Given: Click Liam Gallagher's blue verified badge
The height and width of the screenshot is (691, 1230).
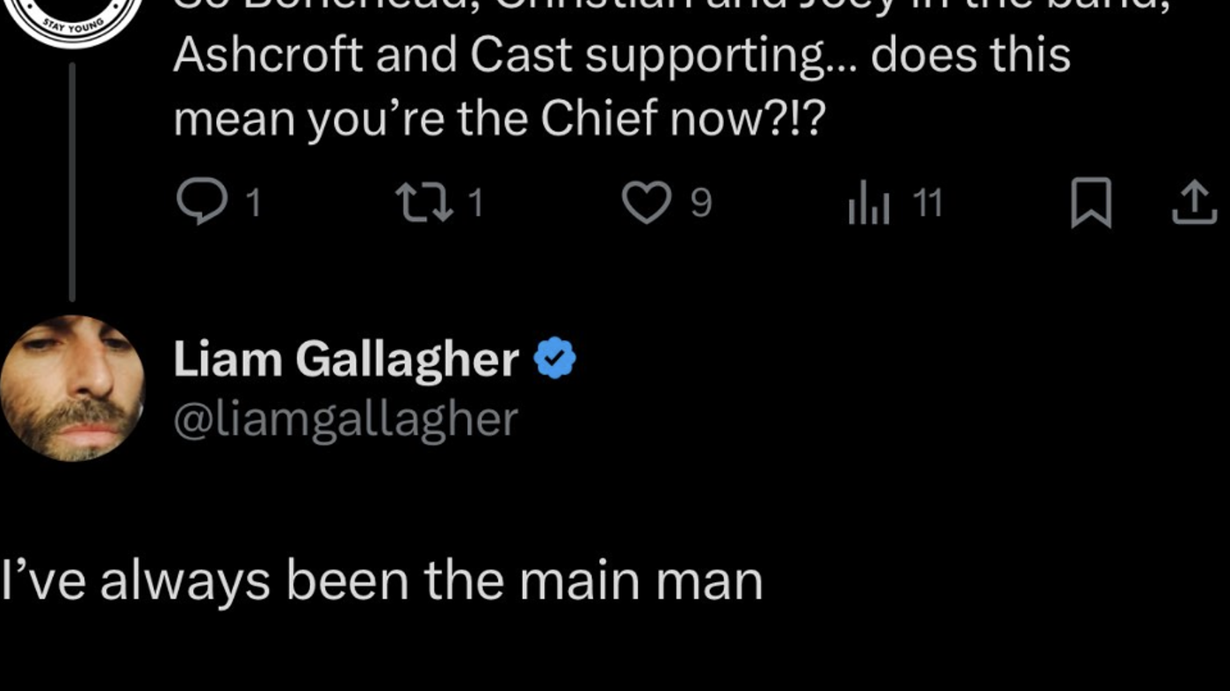Looking at the screenshot, I should [555, 358].
